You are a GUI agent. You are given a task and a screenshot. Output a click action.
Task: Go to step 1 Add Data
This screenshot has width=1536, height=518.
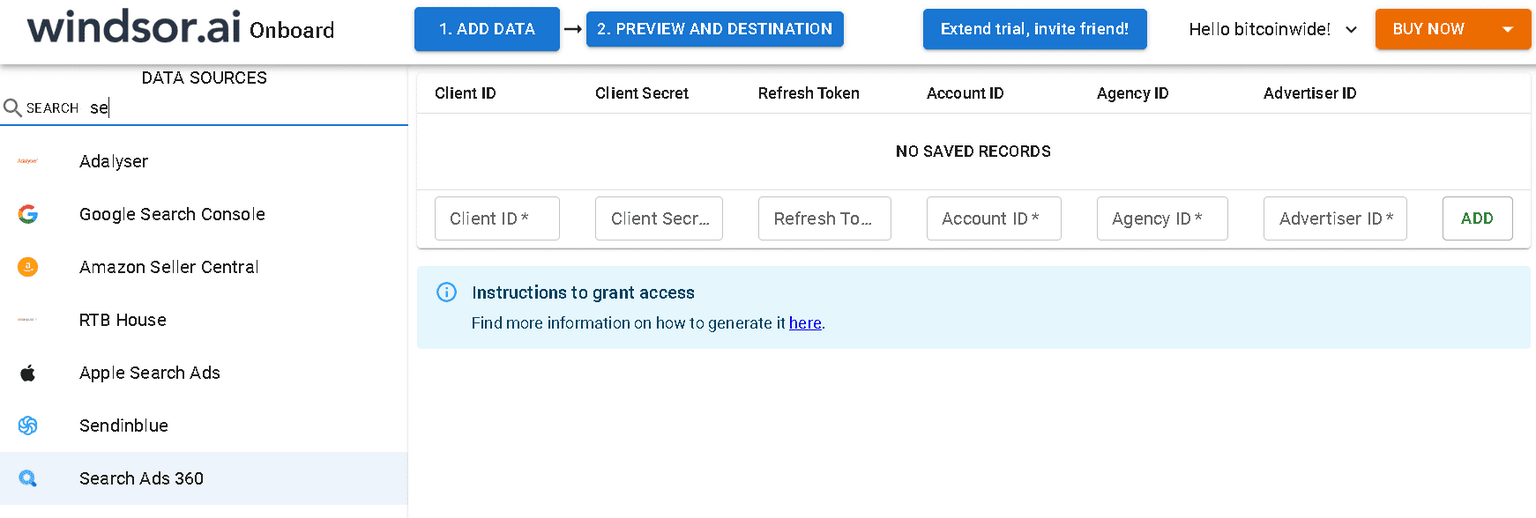487,29
